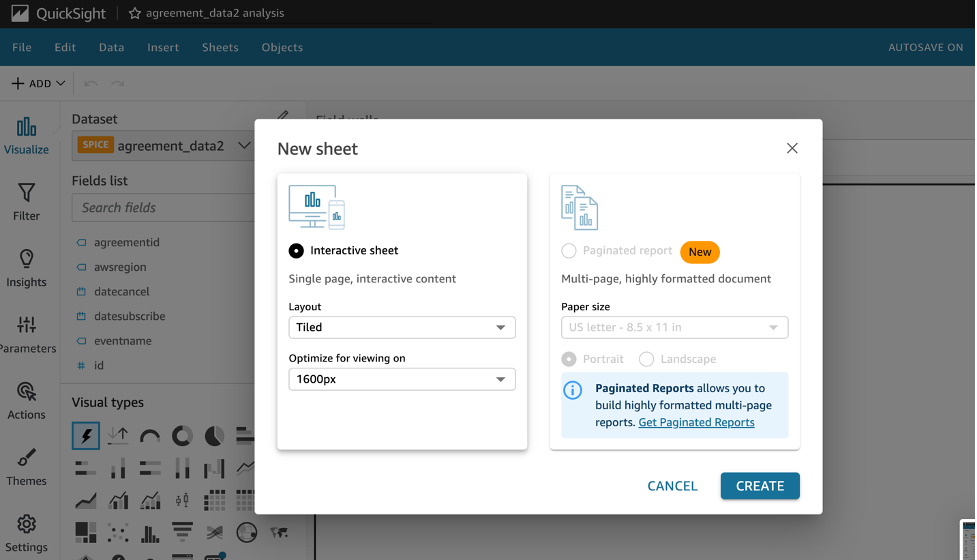
Task: Open the Sheets menu
Action: (220, 47)
